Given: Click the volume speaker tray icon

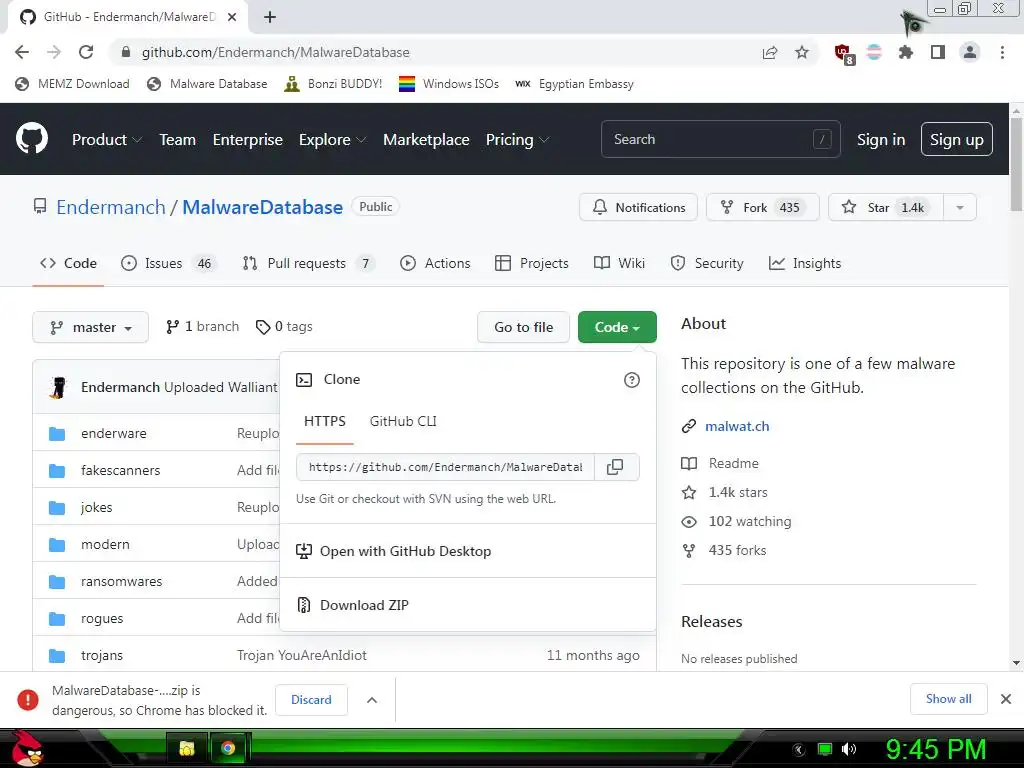Looking at the screenshot, I should (x=848, y=749).
